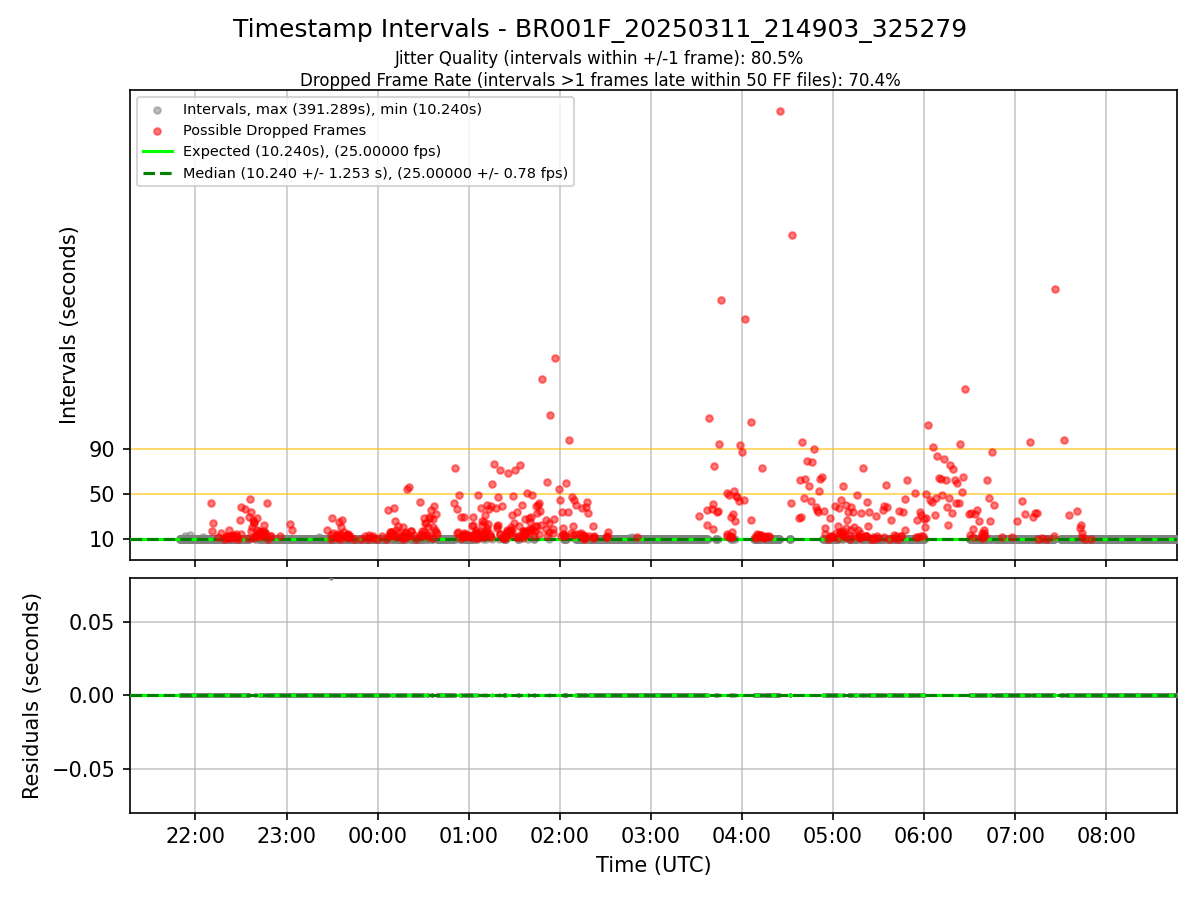Click the Time (UTC) axis label

(653, 865)
